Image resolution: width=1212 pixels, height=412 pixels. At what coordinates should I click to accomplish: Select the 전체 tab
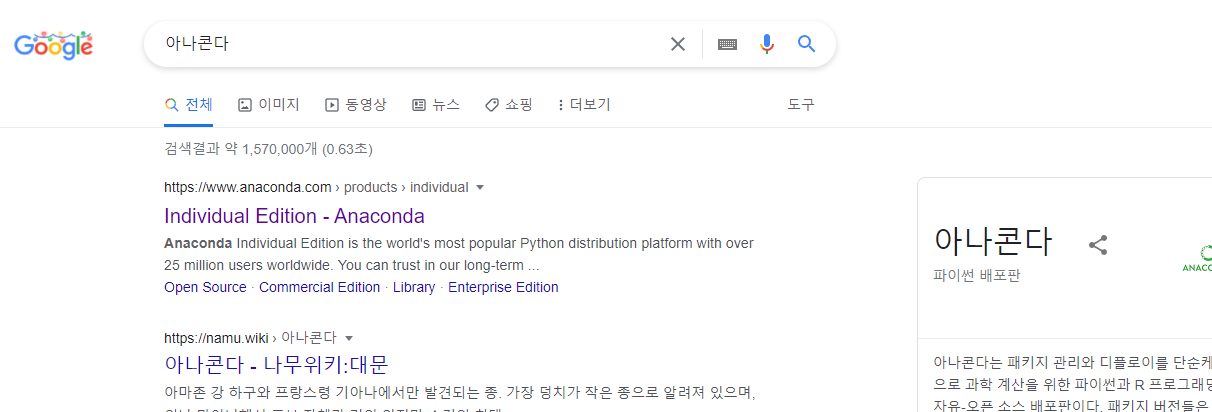pyautogui.click(x=188, y=104)
